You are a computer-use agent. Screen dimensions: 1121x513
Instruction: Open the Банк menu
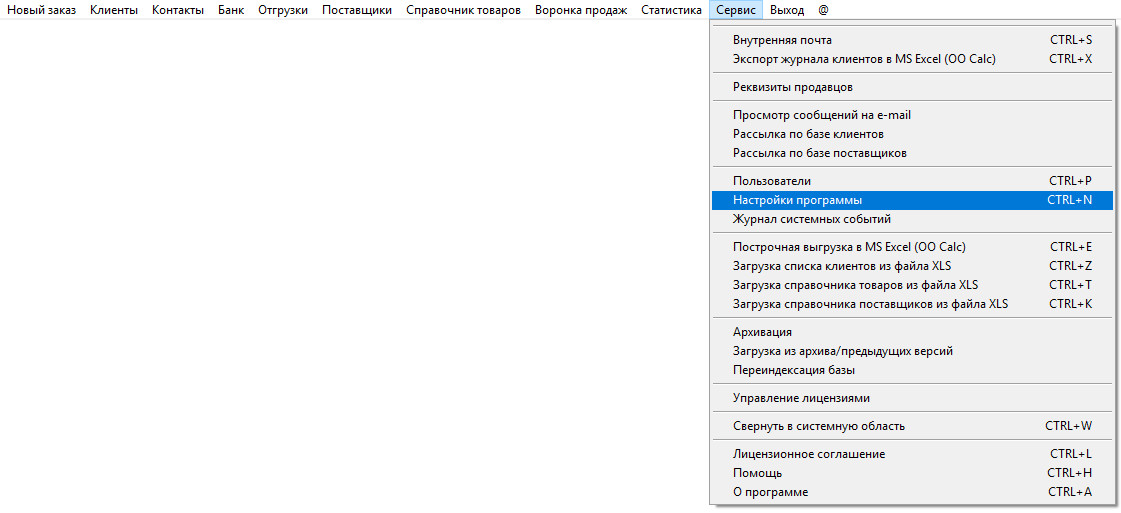[231, 10]
